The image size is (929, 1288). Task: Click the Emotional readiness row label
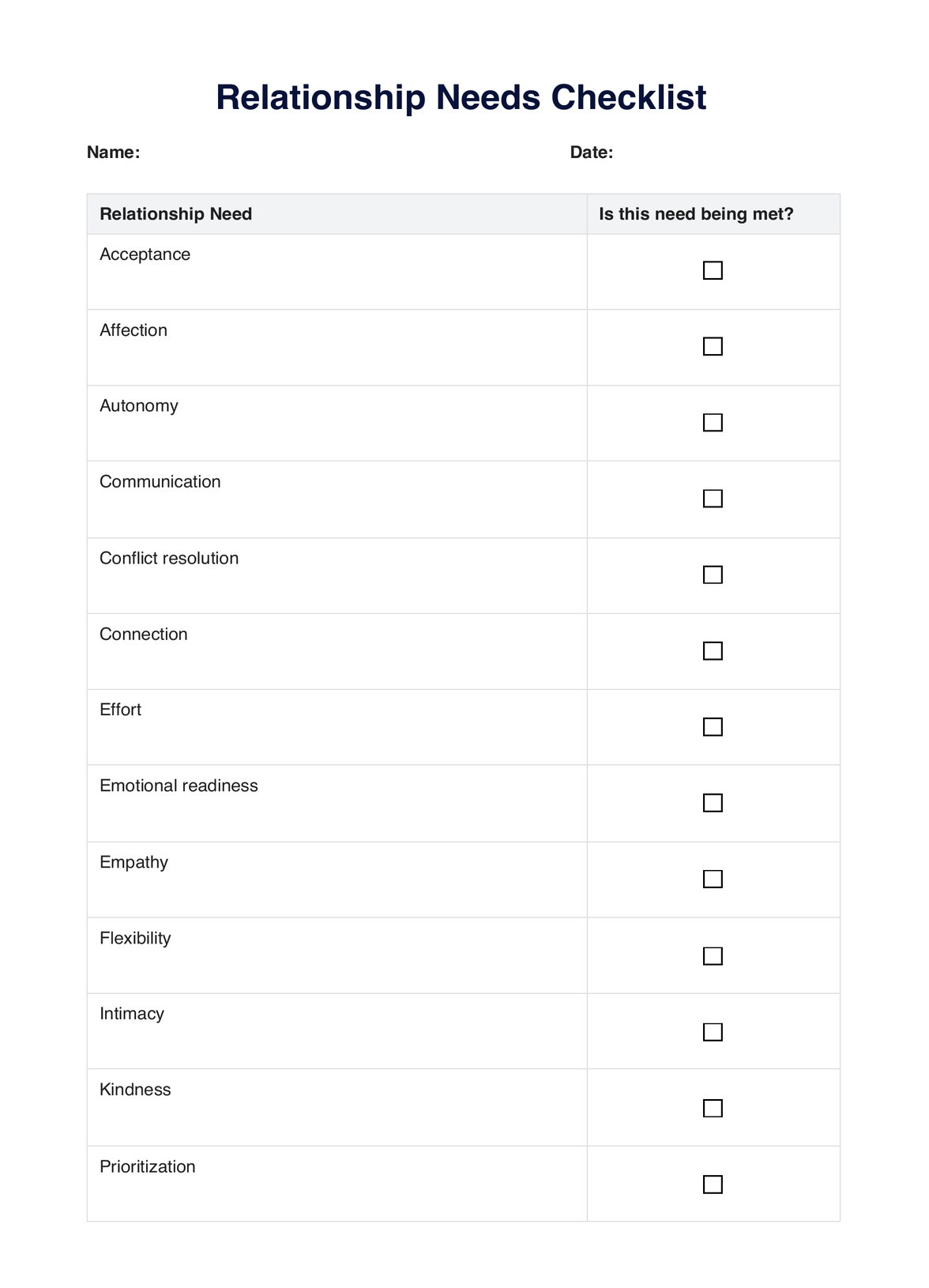(179, 785)
